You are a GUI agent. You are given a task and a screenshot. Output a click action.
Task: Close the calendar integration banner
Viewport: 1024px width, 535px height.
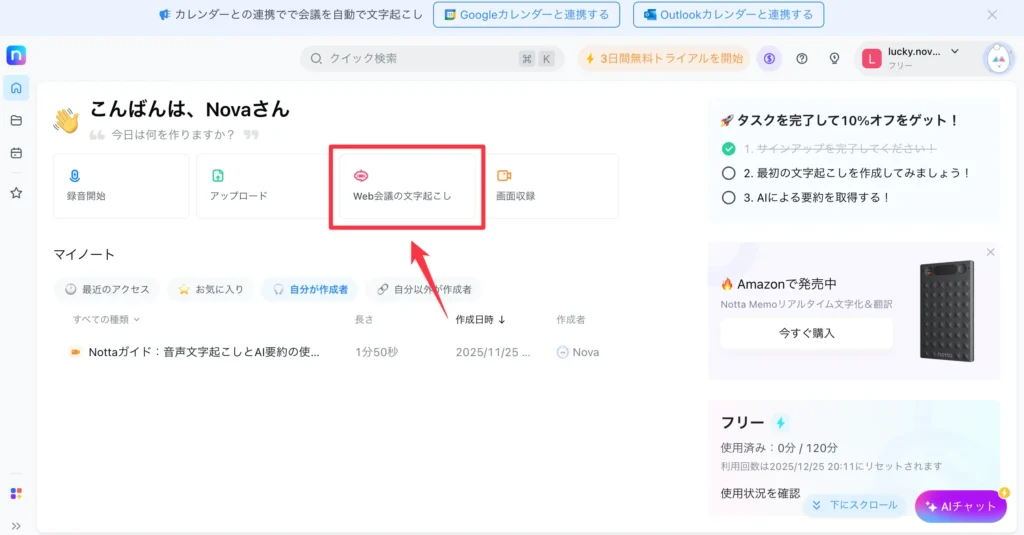pyautogui.click(x=992, y=14)
